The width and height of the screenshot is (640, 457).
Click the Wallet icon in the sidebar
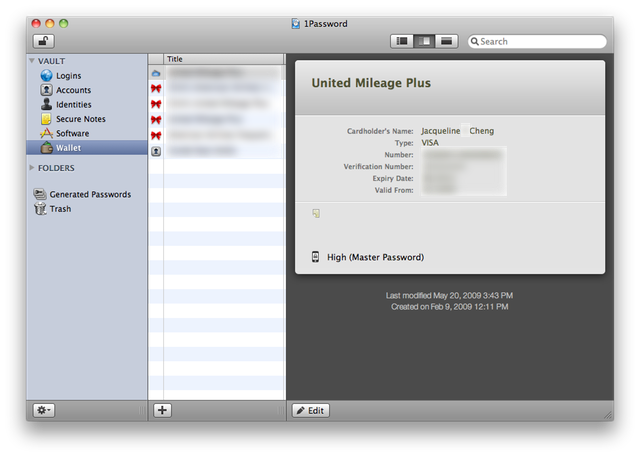[47, 147]
